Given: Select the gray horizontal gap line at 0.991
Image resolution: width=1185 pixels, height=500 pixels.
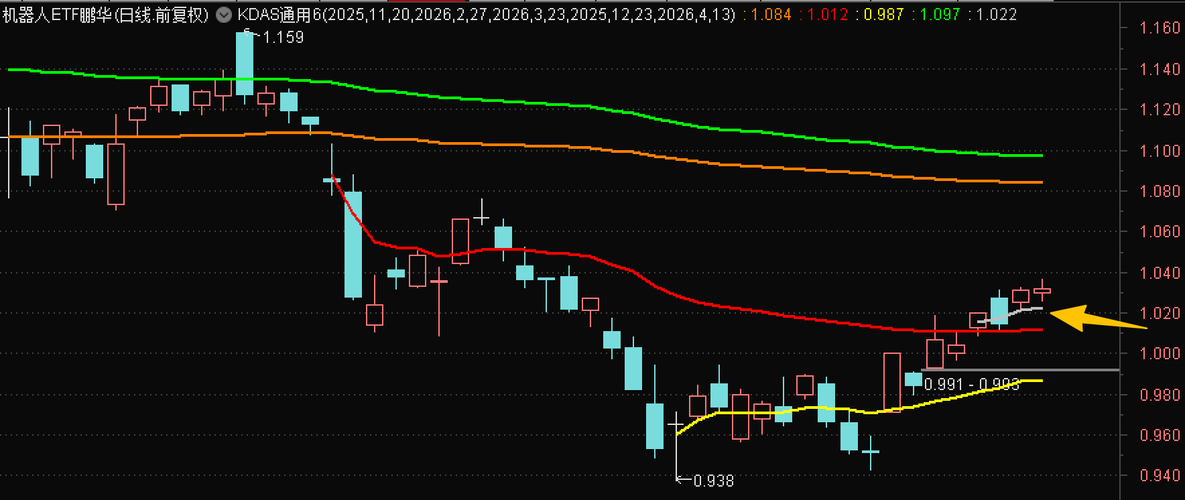Looking at the screenshot, I should (1020, 369).
